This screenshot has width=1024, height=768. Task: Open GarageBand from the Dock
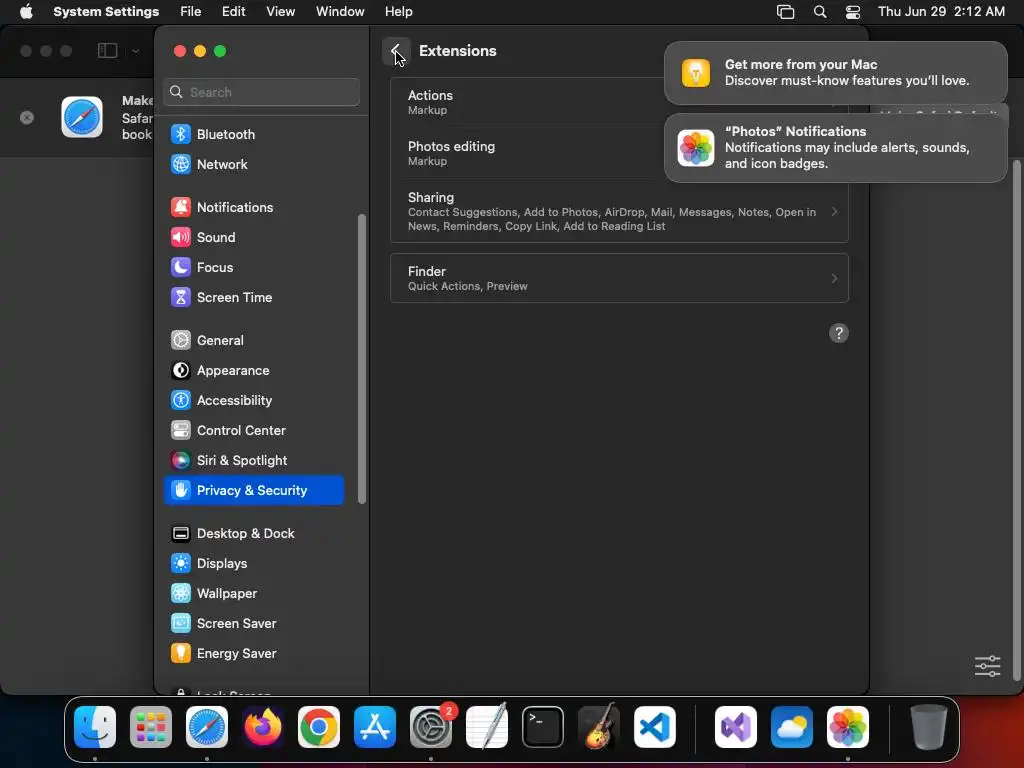(x=599, y=727)
